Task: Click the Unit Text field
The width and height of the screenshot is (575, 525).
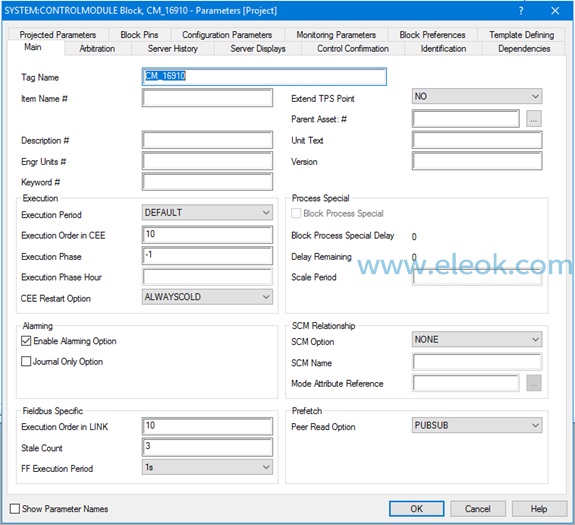Action: [477, 140]
